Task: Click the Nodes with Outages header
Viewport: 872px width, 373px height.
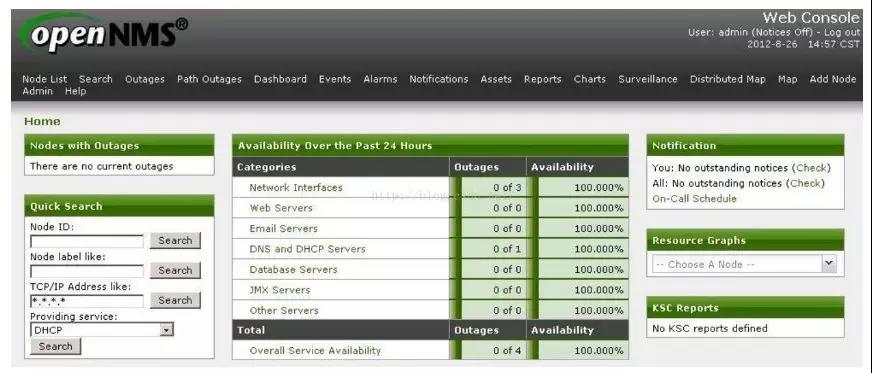Action: [x=119, y=146]
